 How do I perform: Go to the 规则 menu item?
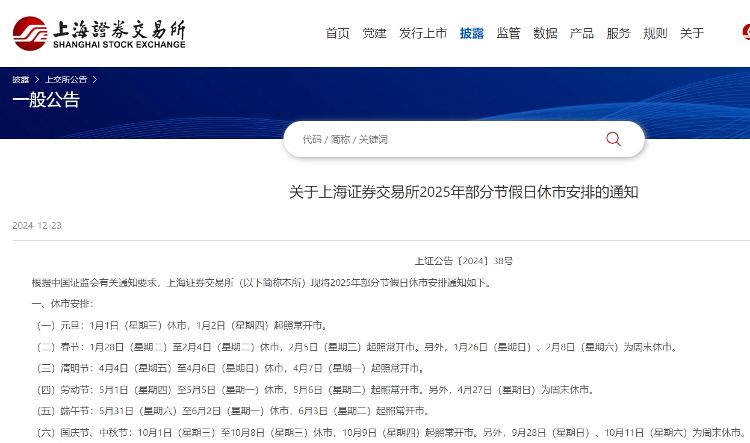655,33
